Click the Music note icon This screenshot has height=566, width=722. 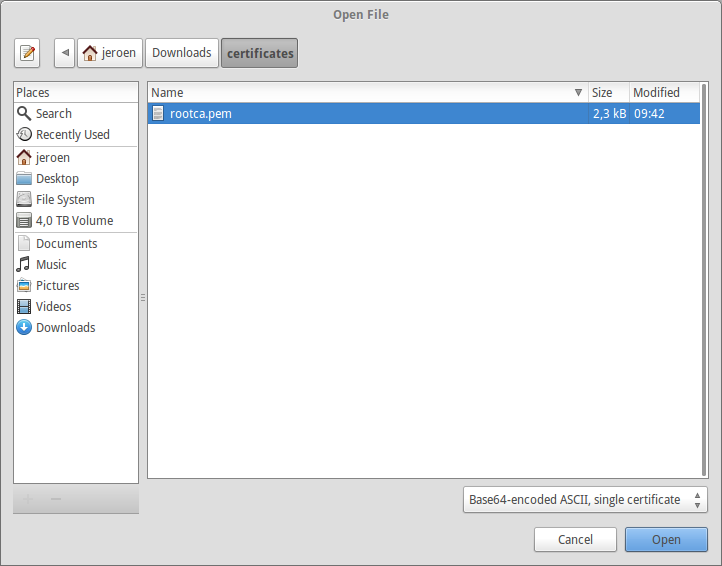point(23,265)
